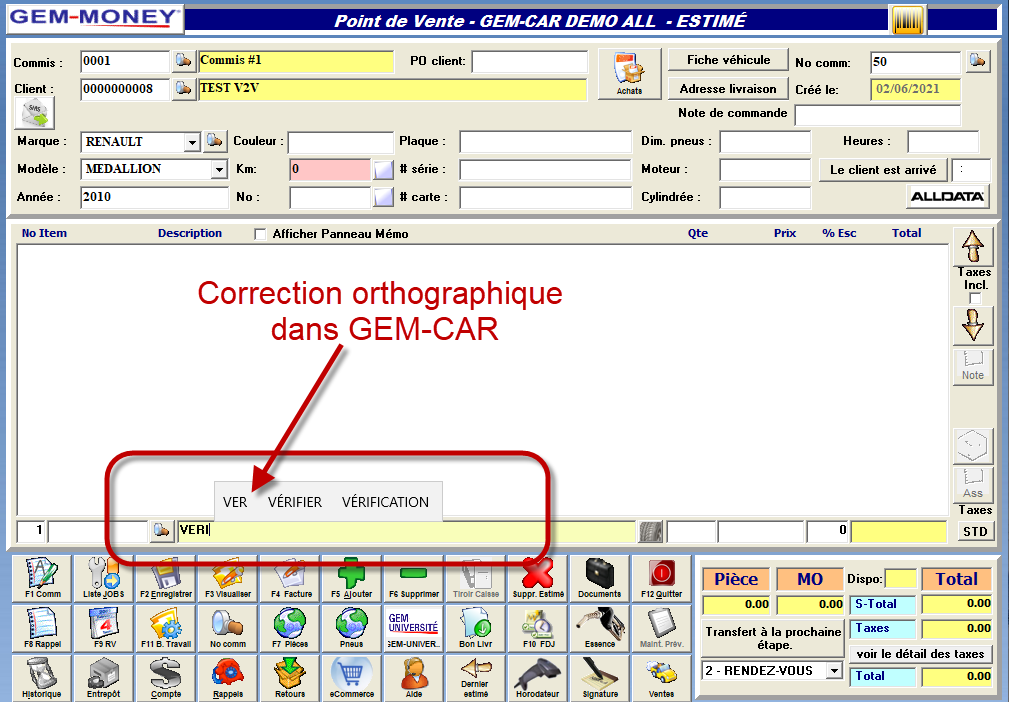Launch GEM Université
This screenshot has height=702, width=1009.
[x=414, y=628]
